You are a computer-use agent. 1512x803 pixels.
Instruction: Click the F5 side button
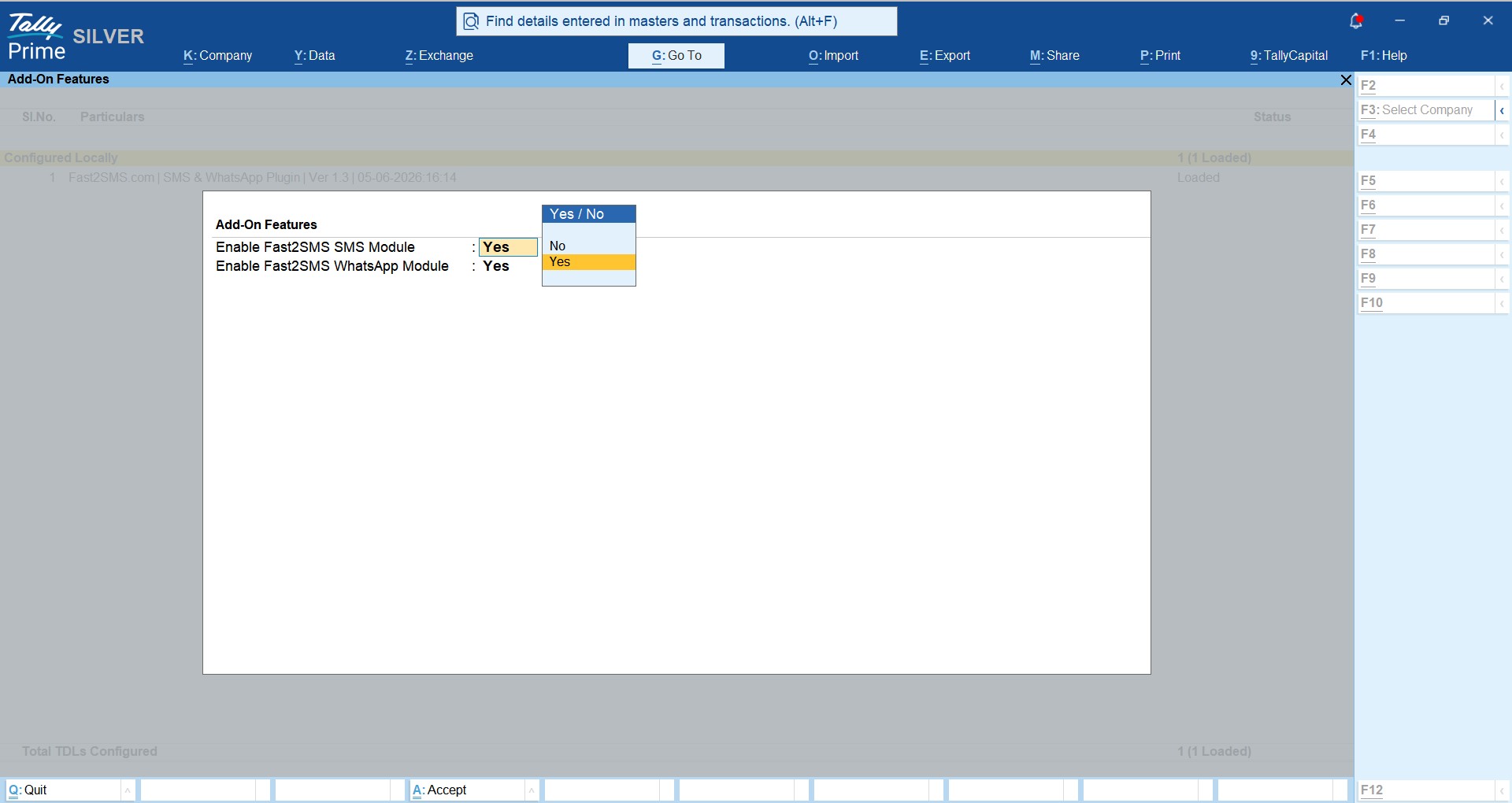coord(1426,181)
